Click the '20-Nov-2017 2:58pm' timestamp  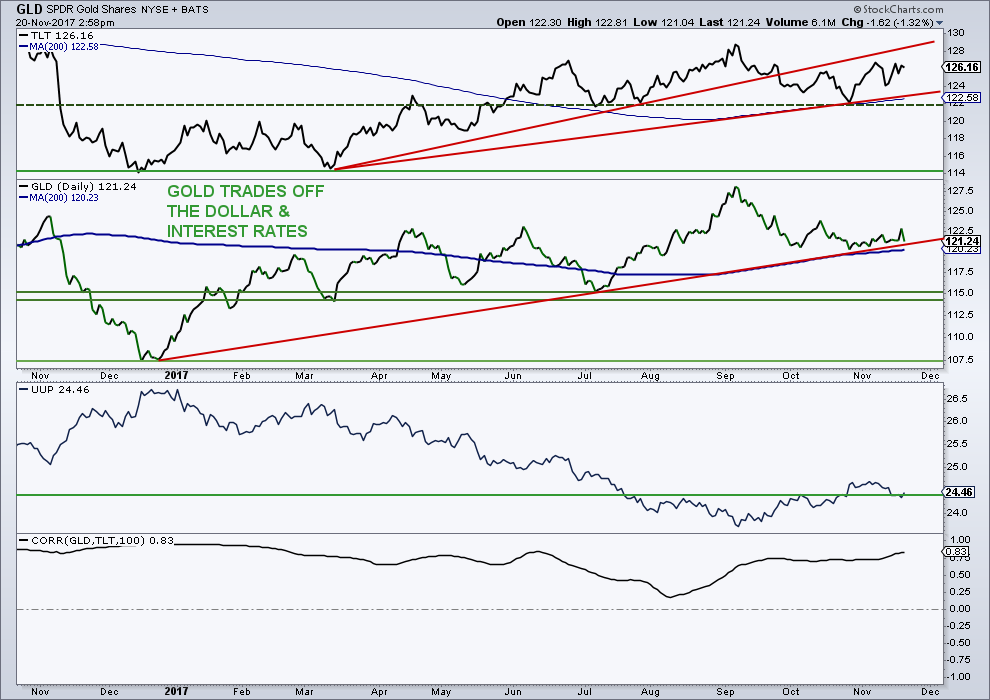point(65,22)
